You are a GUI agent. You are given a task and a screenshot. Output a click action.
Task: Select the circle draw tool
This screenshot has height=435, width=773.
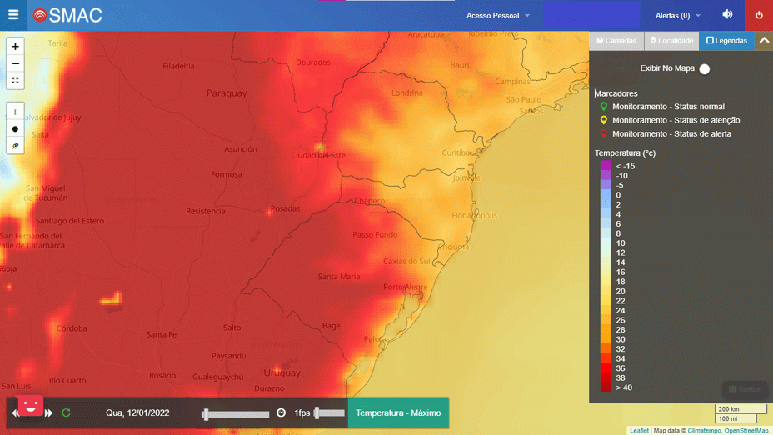pyautogui.click(x=15, y=128)
